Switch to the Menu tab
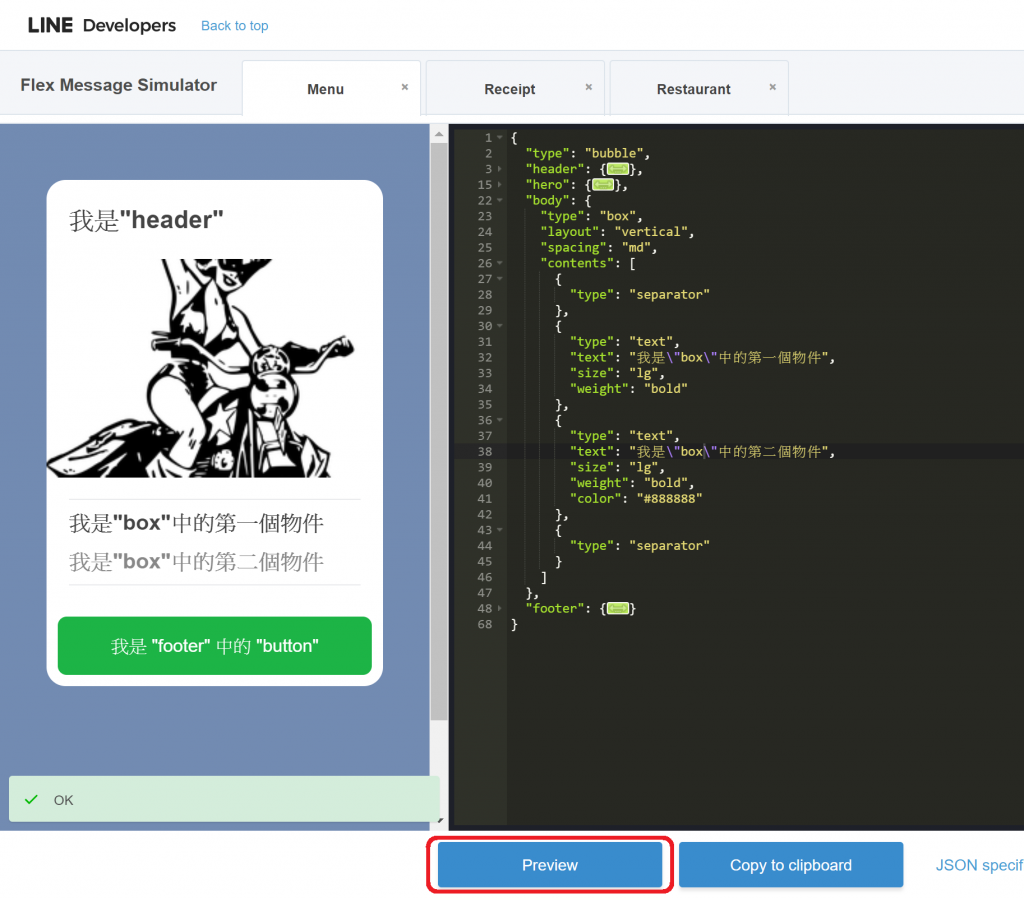The width and height of the screenshot is (1024, 898). [325, 89]
